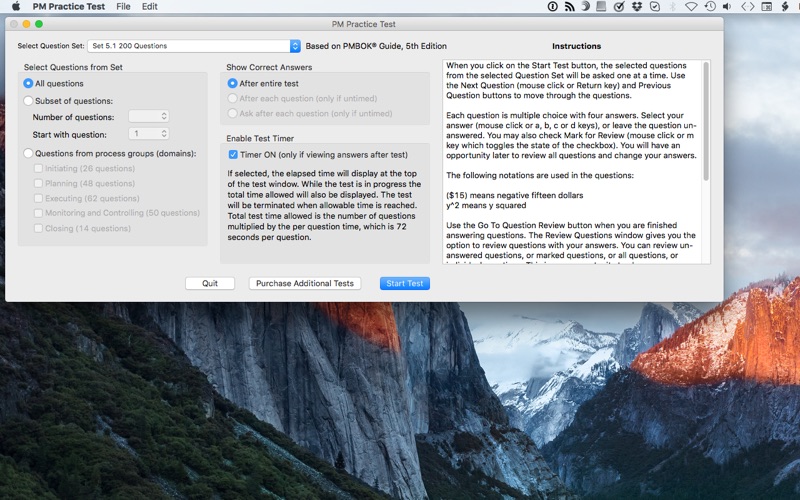Click the round checkmark menu bar icon
The height and width of the screenshot is (500, 800).
[619, 7]
